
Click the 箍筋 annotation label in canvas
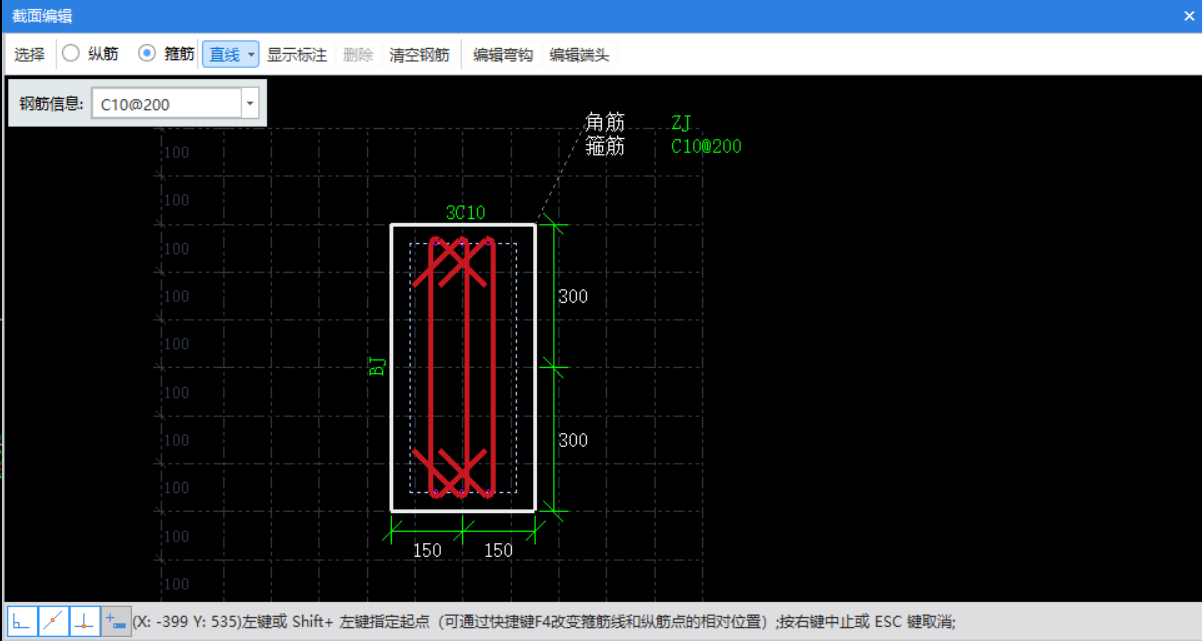pos(605,146)
